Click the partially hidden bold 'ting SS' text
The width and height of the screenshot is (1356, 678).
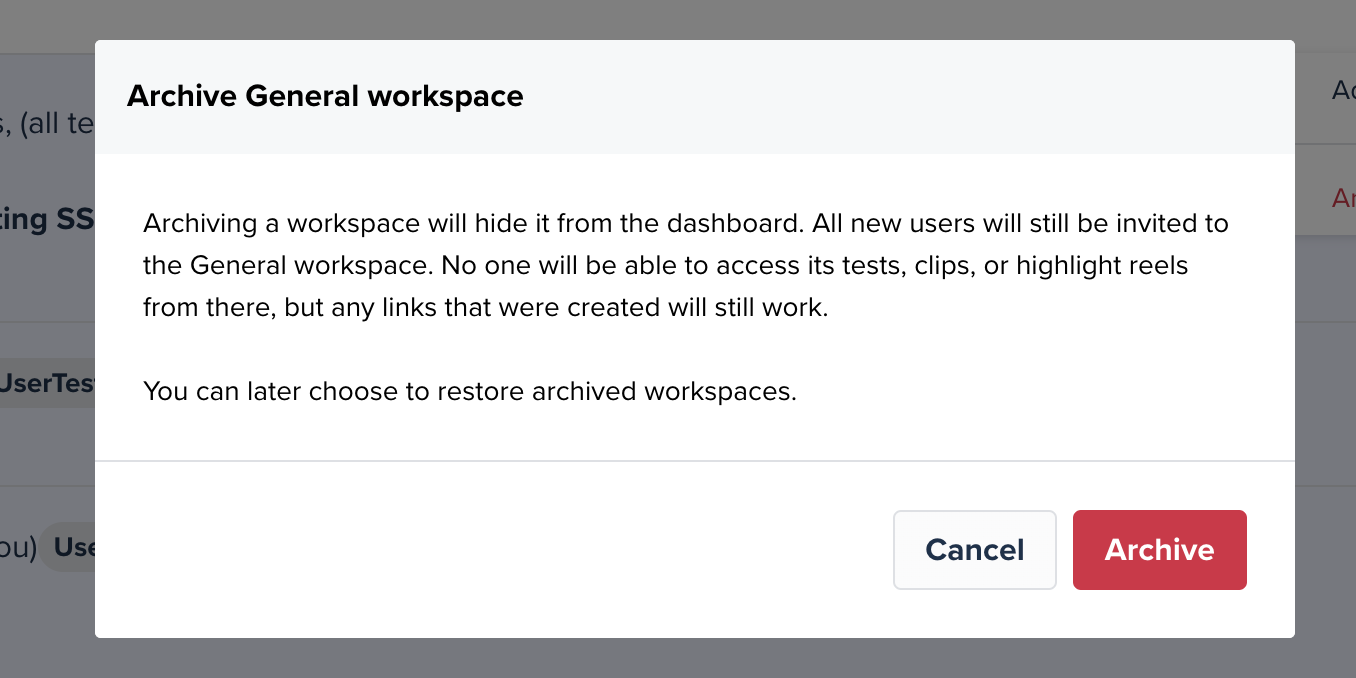pos(47,219)
